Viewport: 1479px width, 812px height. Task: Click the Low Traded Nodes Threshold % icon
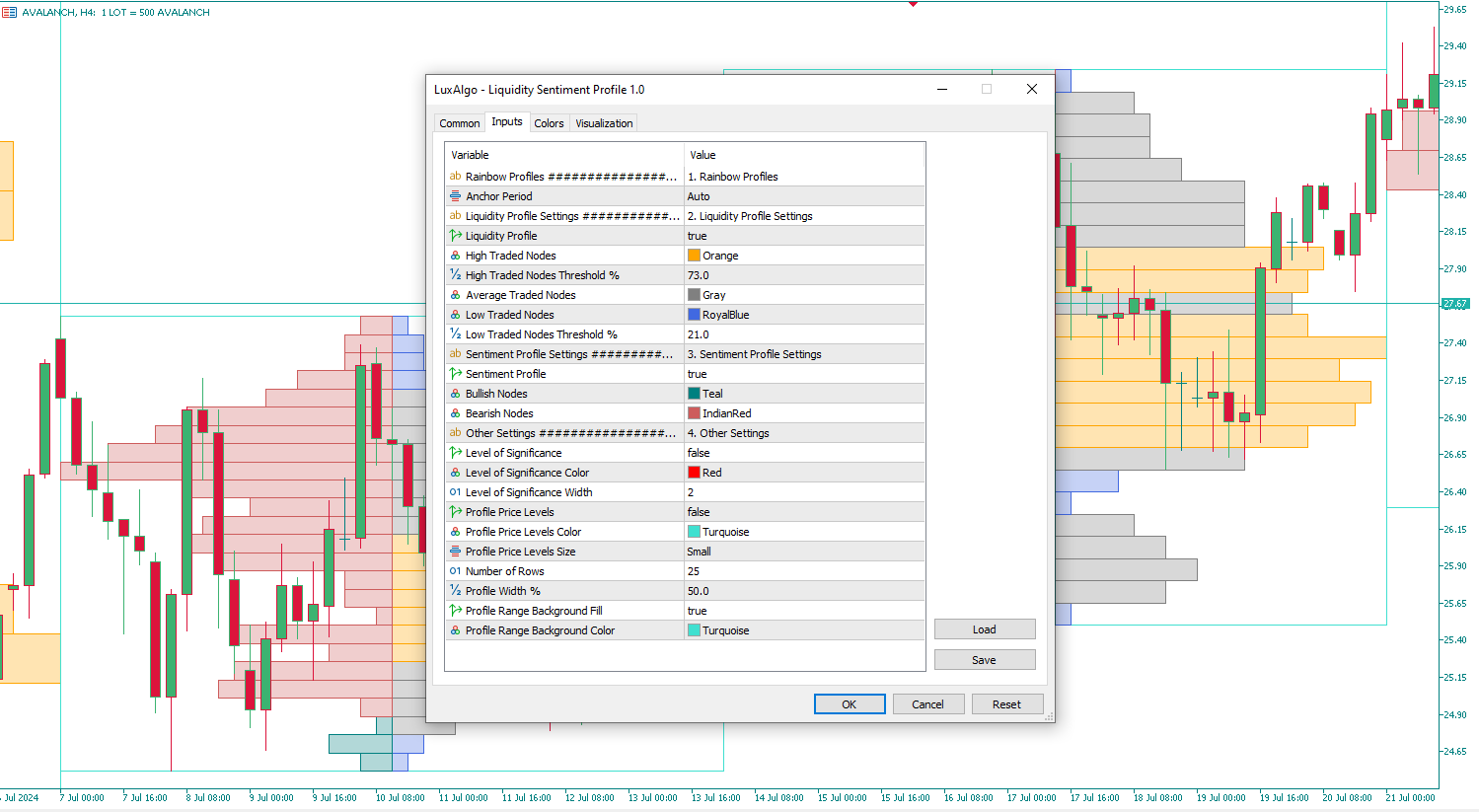455,334
